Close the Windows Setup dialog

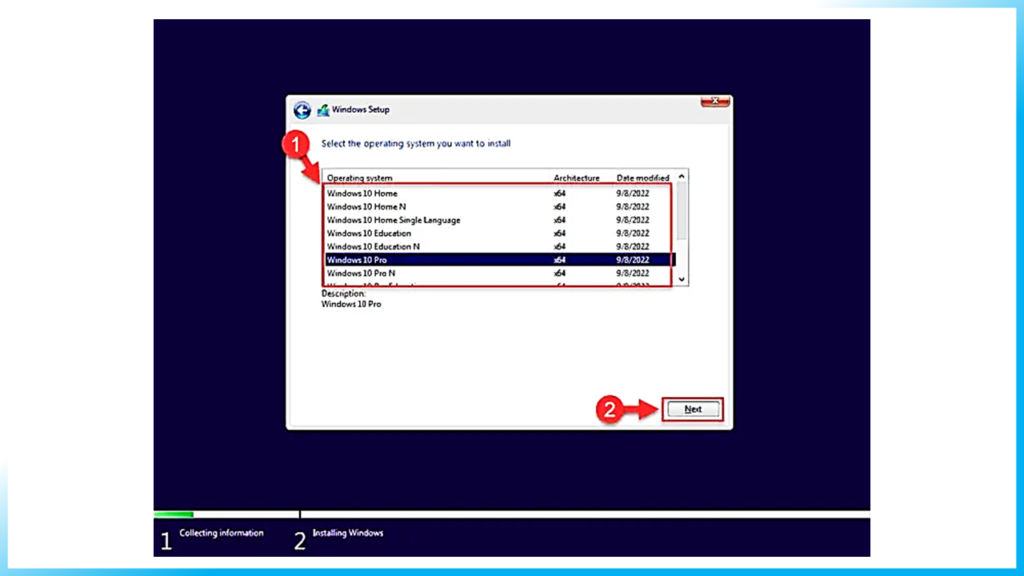point(714,102)
